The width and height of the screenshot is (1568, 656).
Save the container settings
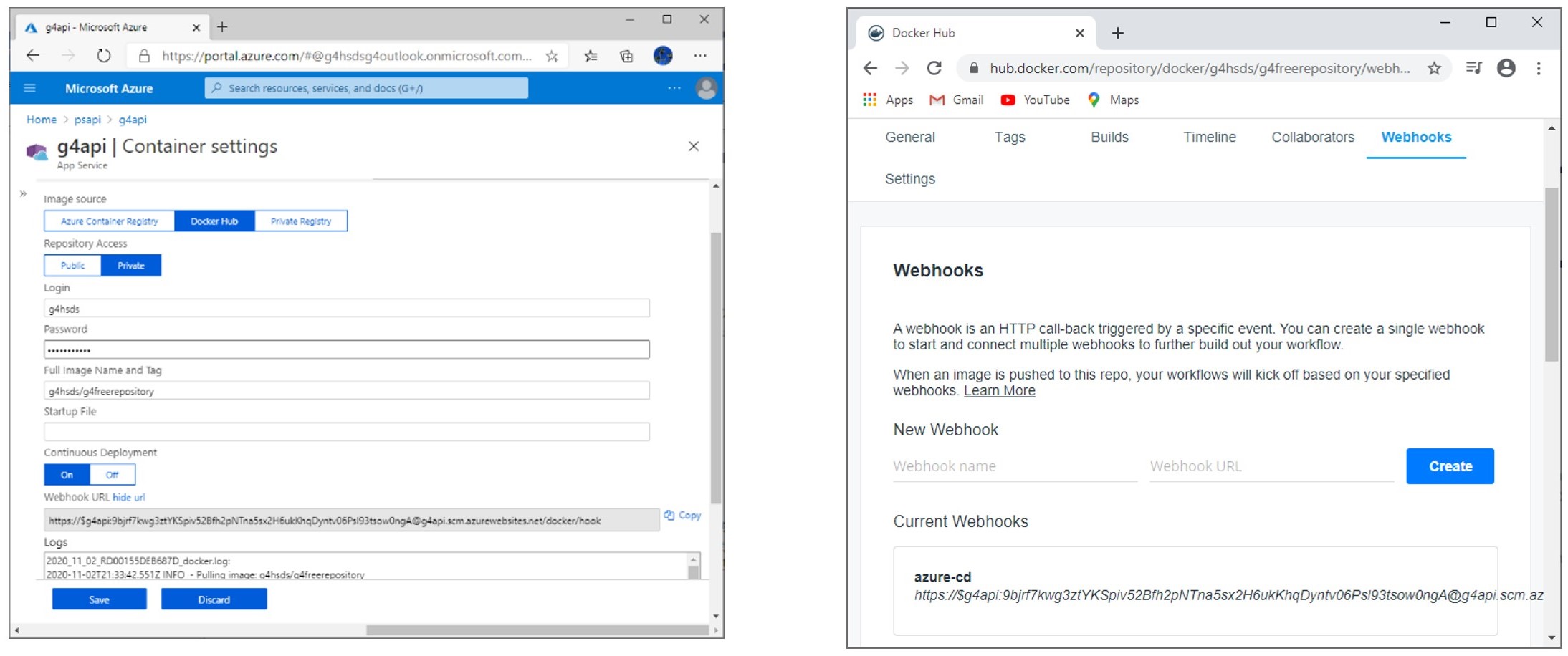click(x=99, y=599)
